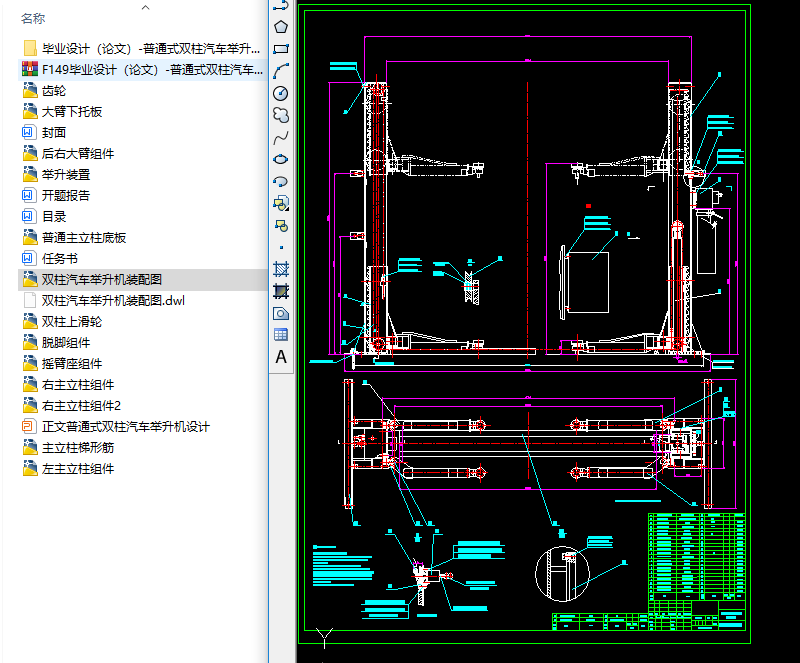Activate the Multiline Text tool

[281, 357]
